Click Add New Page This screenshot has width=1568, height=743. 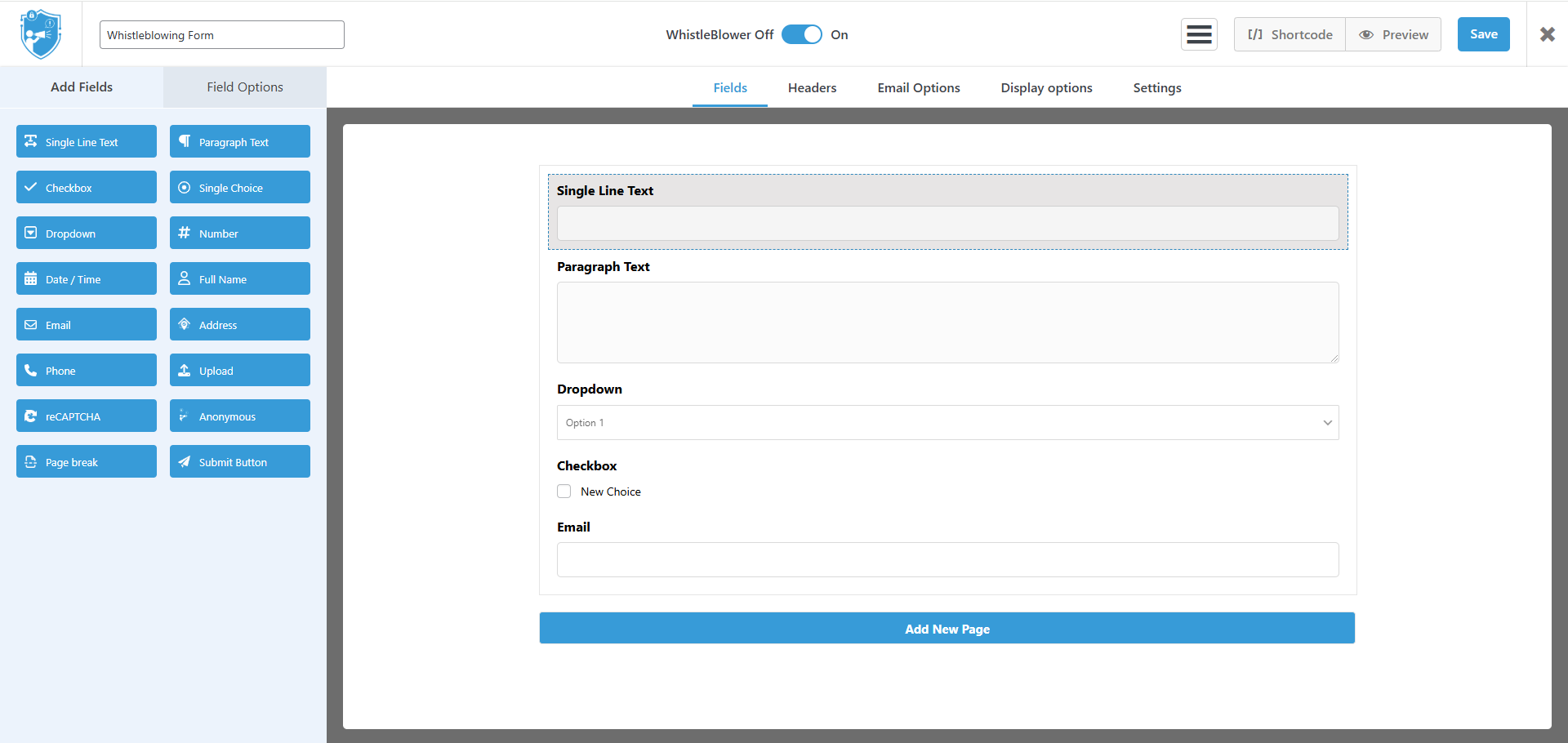[x=947, y=629]
